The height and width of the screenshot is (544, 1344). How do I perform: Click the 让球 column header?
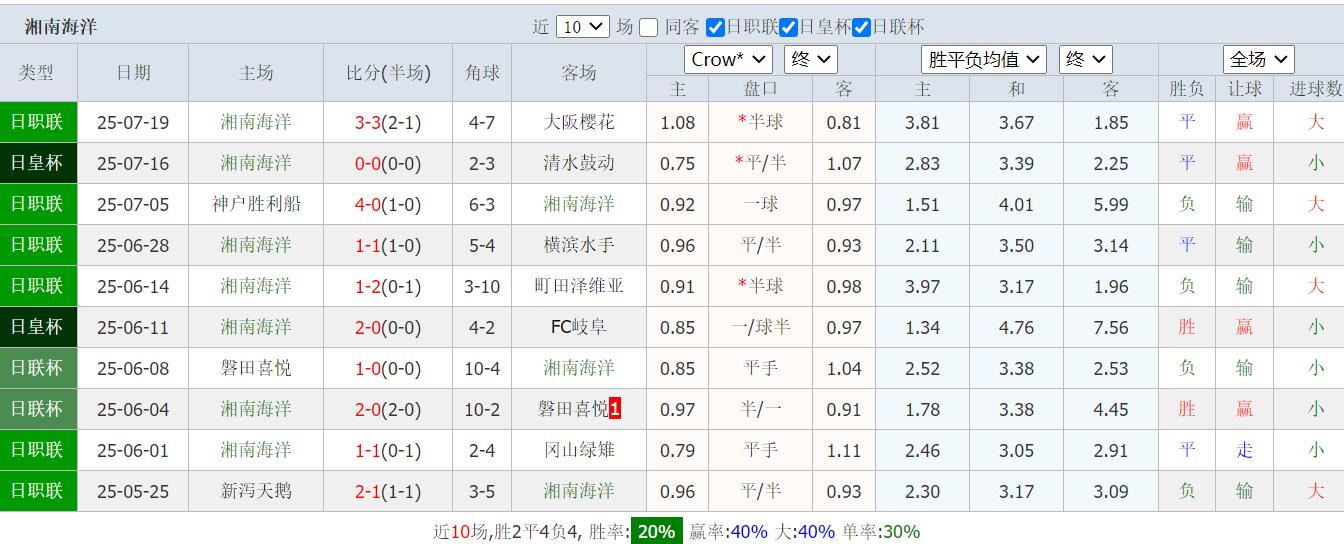[x=1244, y=89]
